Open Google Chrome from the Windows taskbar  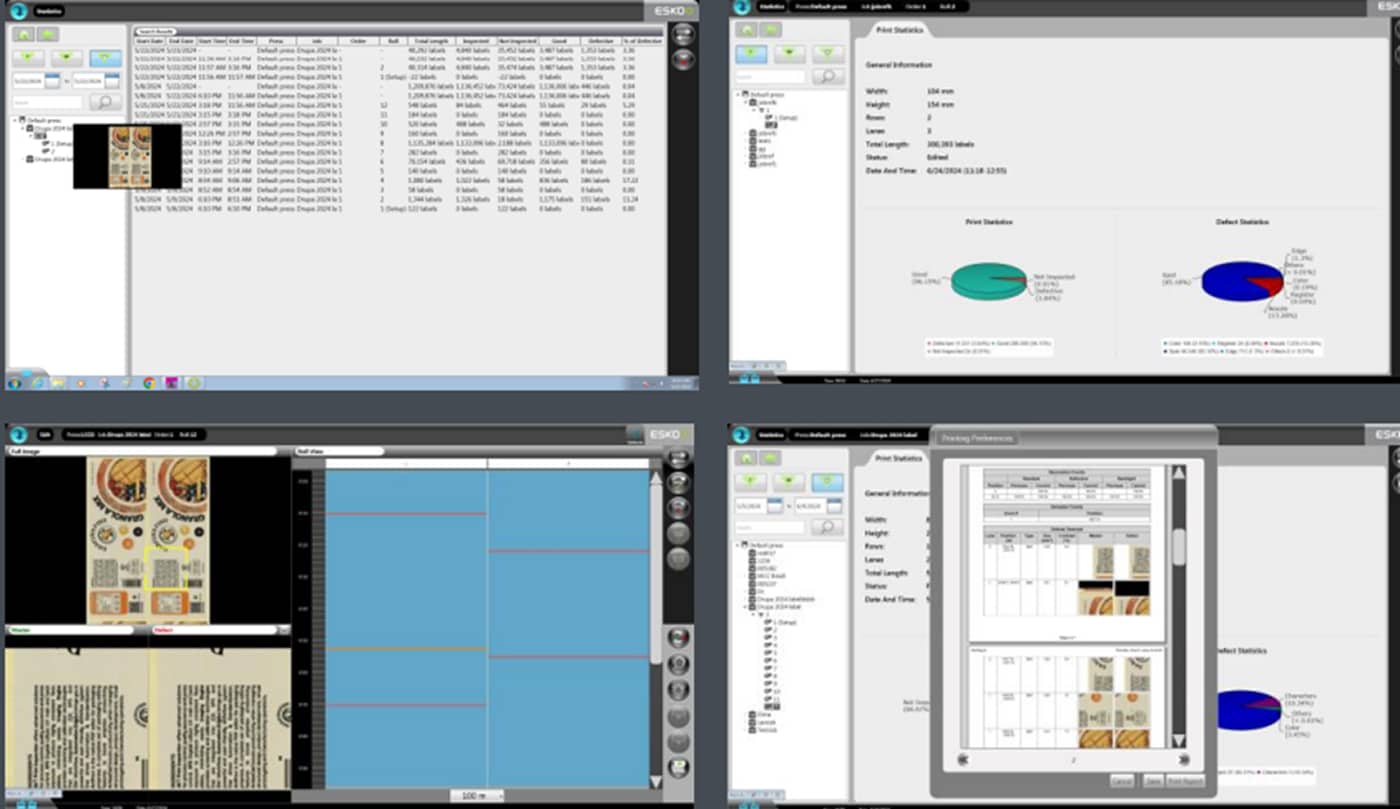149,382
